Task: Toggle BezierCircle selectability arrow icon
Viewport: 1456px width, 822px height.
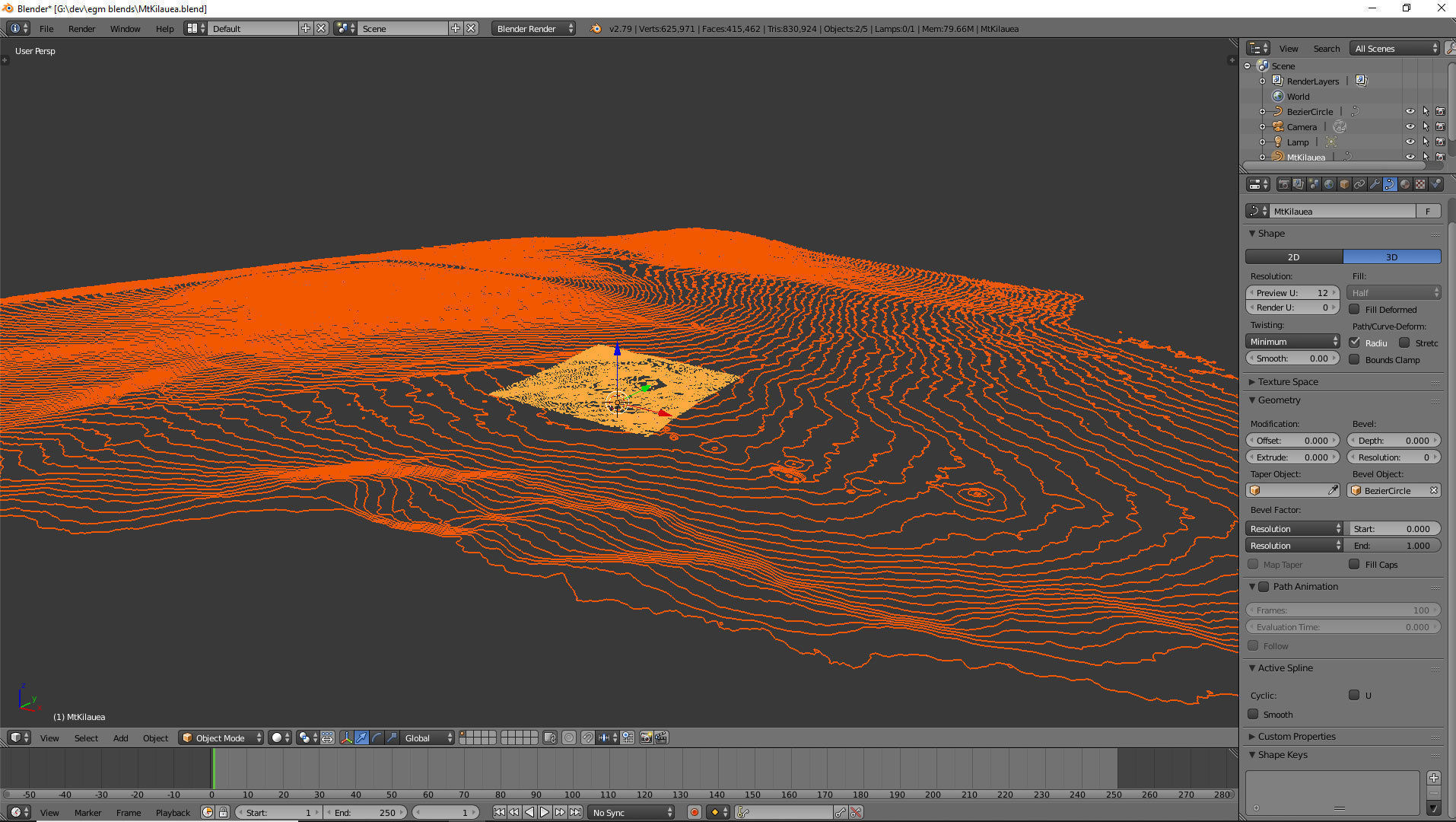Action: click(x=1425, y=111)
